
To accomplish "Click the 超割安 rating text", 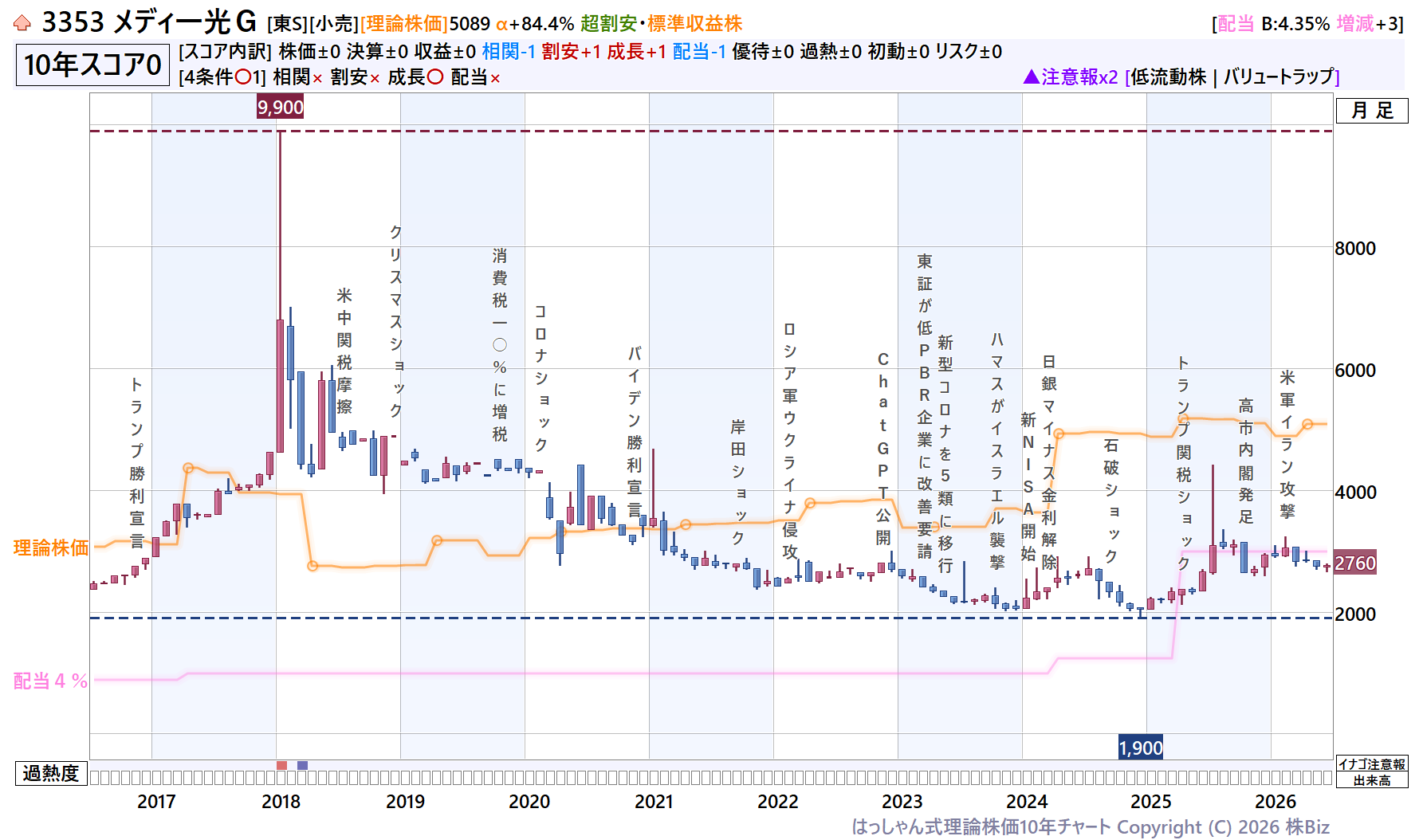I will pyautogui.click(x=609, y=24).
